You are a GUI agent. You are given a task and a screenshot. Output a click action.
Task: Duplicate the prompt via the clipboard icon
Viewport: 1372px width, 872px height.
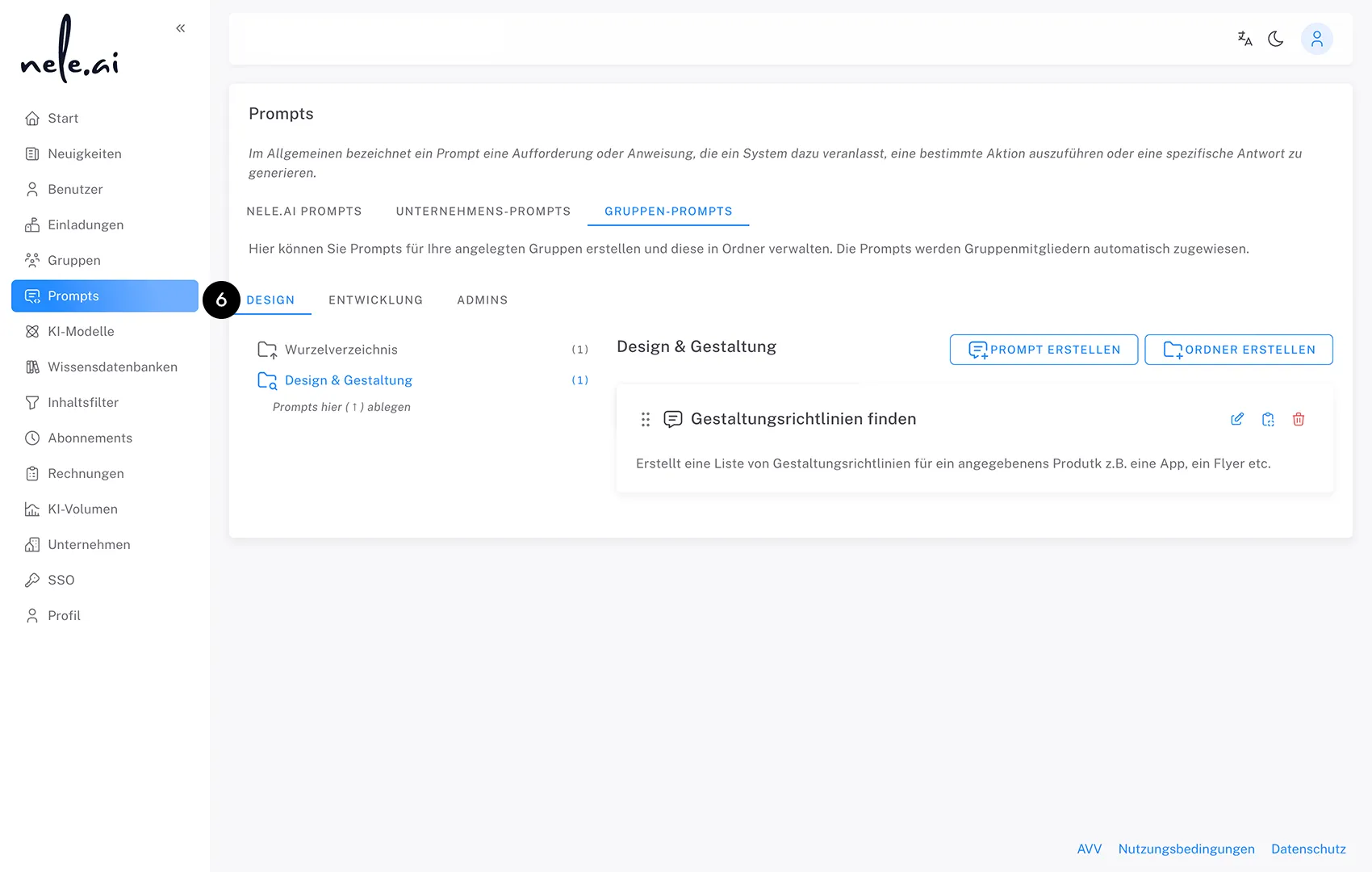1268,419
